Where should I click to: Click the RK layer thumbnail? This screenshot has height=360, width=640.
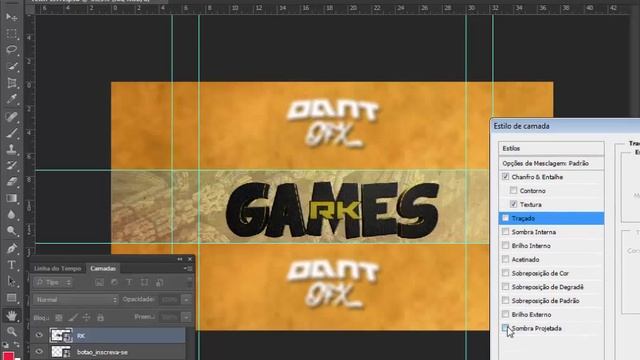pos(61,335)
